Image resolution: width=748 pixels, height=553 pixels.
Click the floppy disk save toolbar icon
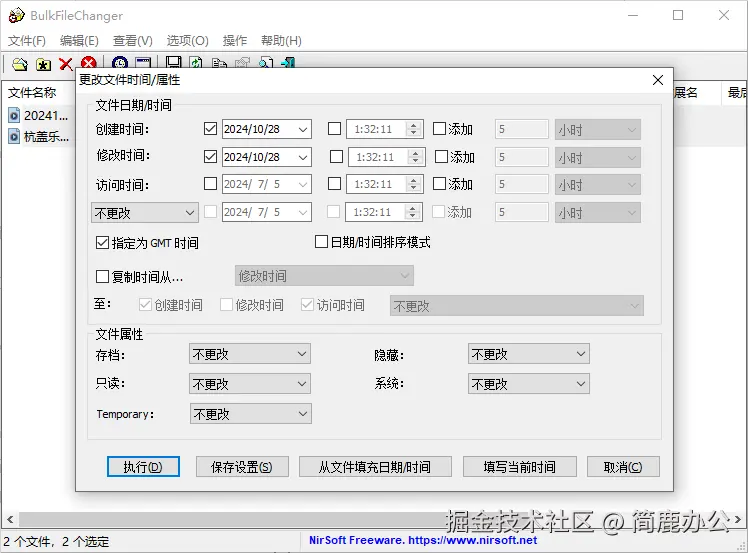coord(173,63)
